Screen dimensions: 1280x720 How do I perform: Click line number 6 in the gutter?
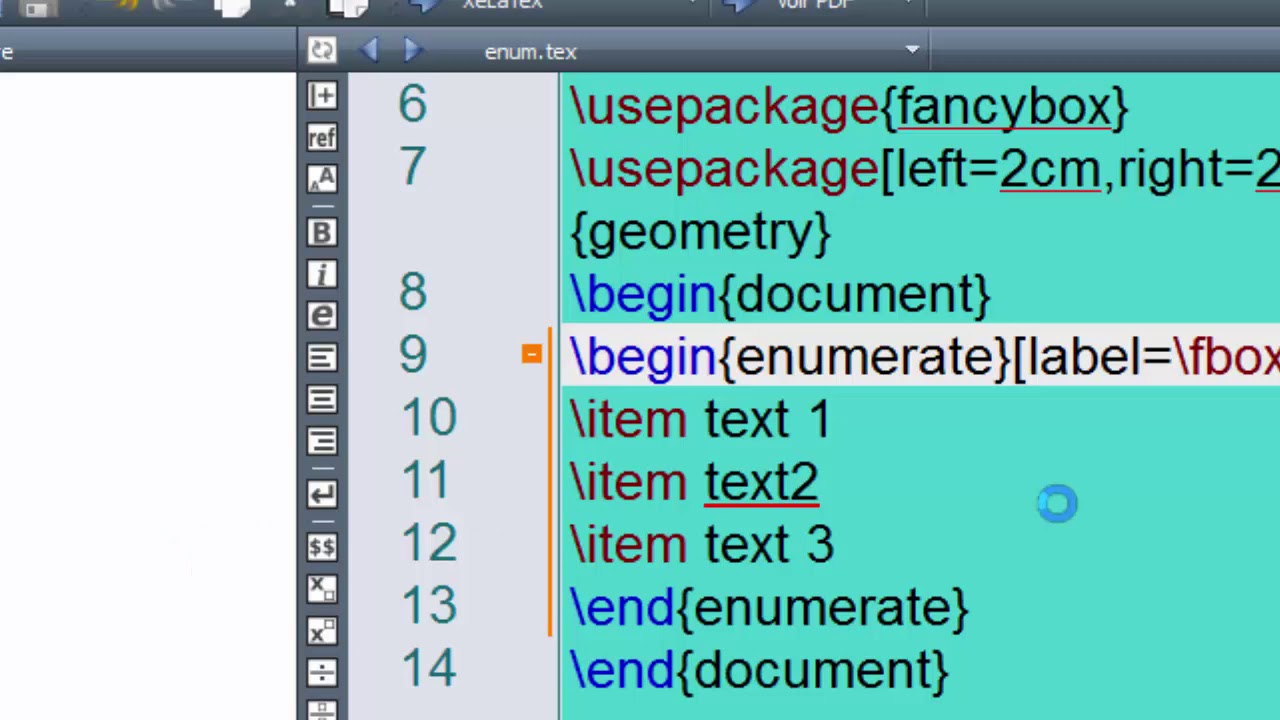pos(412,104)
